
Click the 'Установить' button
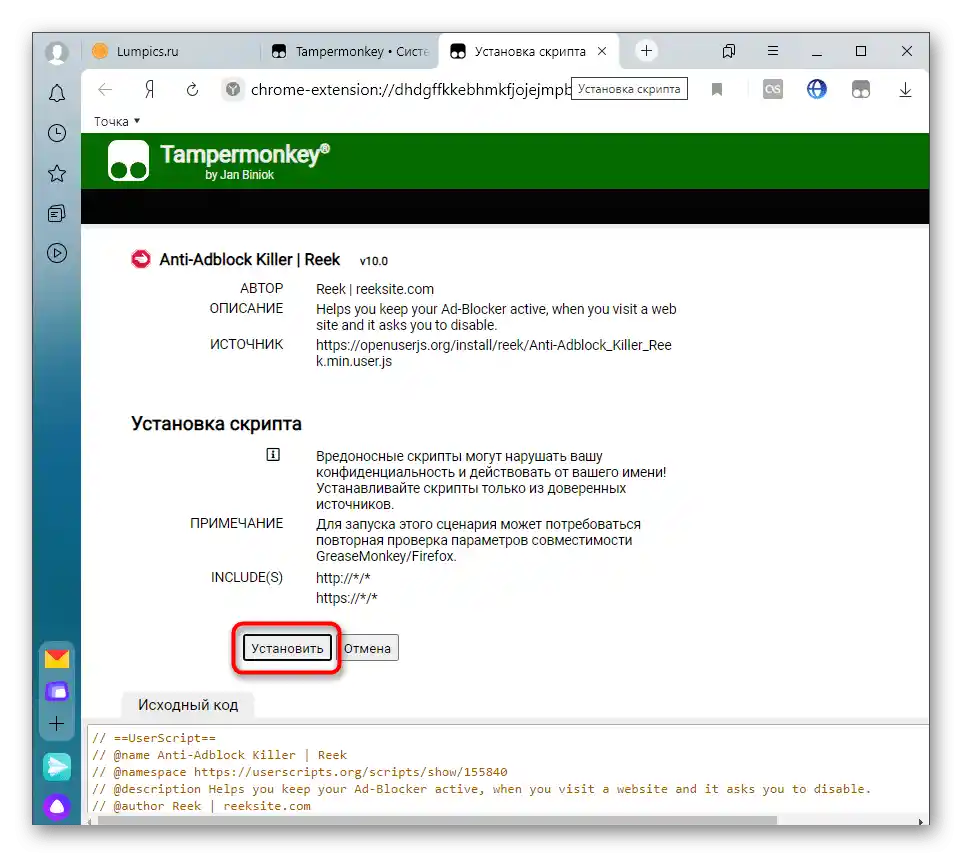pyautogui.click(x=287, y=648)
